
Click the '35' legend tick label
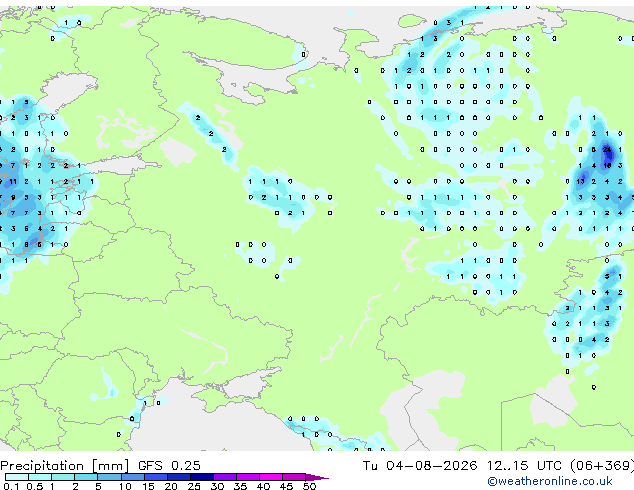[240, 486]
